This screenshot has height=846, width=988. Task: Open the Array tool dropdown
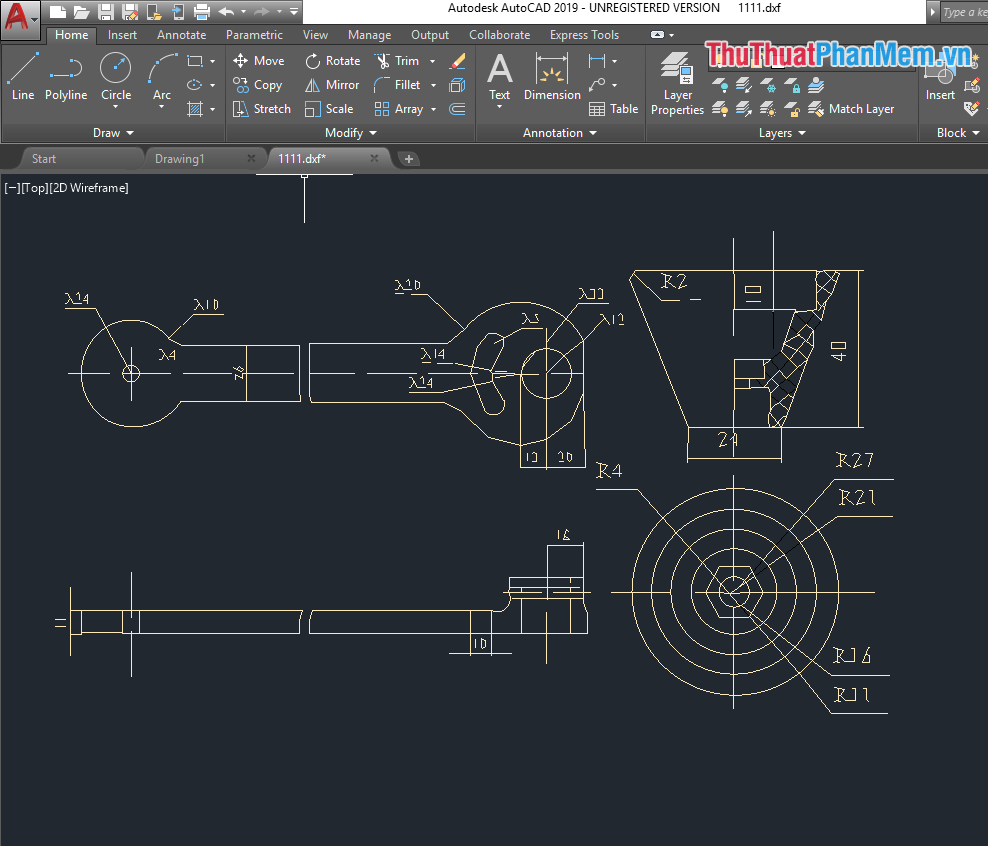(x=433, y=109)
